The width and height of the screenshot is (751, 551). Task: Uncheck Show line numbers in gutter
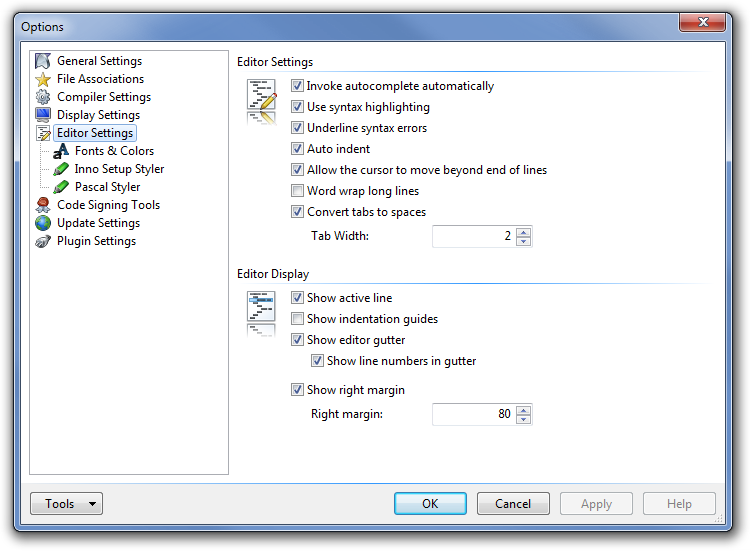(317, 361)
